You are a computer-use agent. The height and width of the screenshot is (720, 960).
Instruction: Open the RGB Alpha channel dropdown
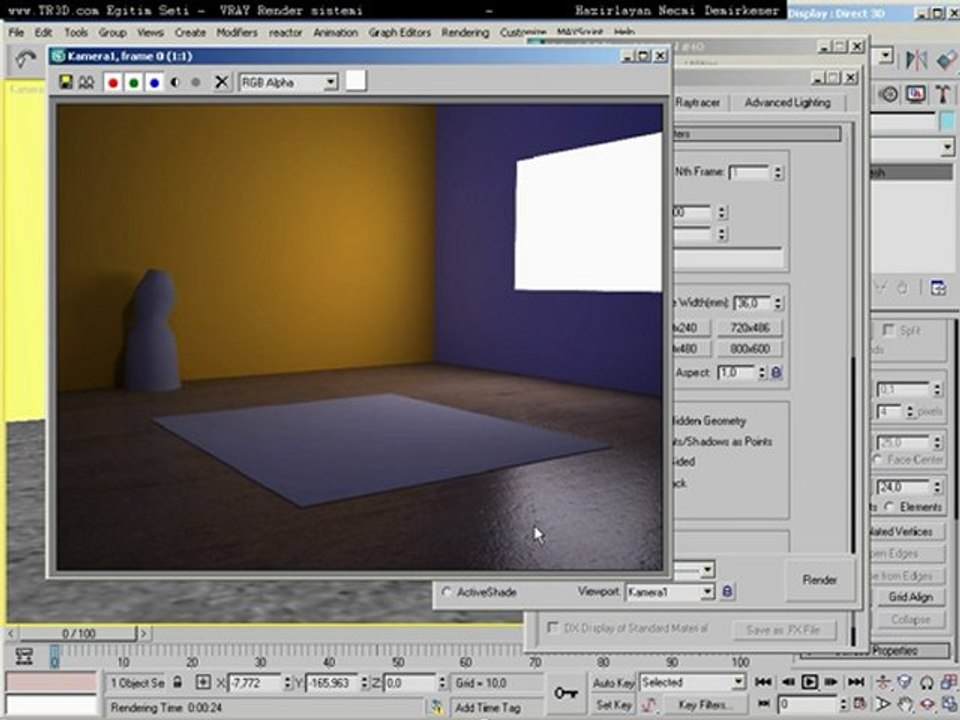click(288, 82)
